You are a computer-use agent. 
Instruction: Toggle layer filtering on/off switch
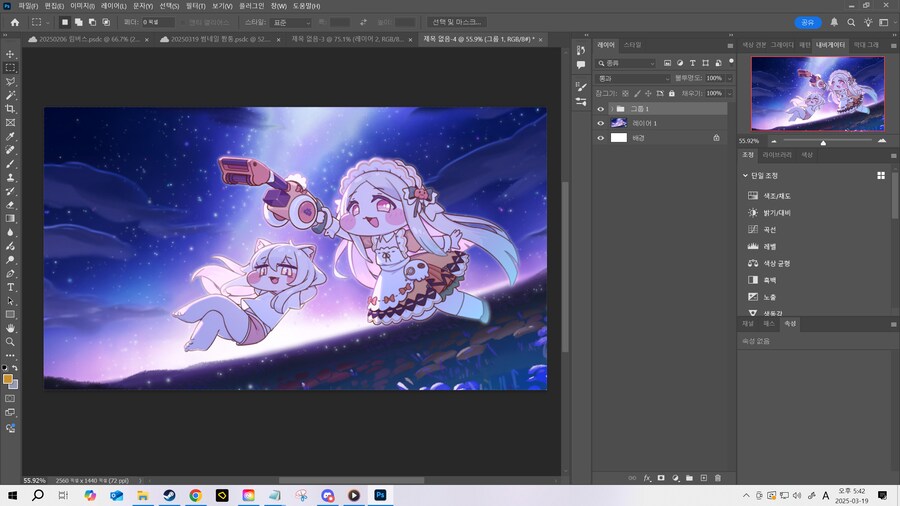pos(731,61)
